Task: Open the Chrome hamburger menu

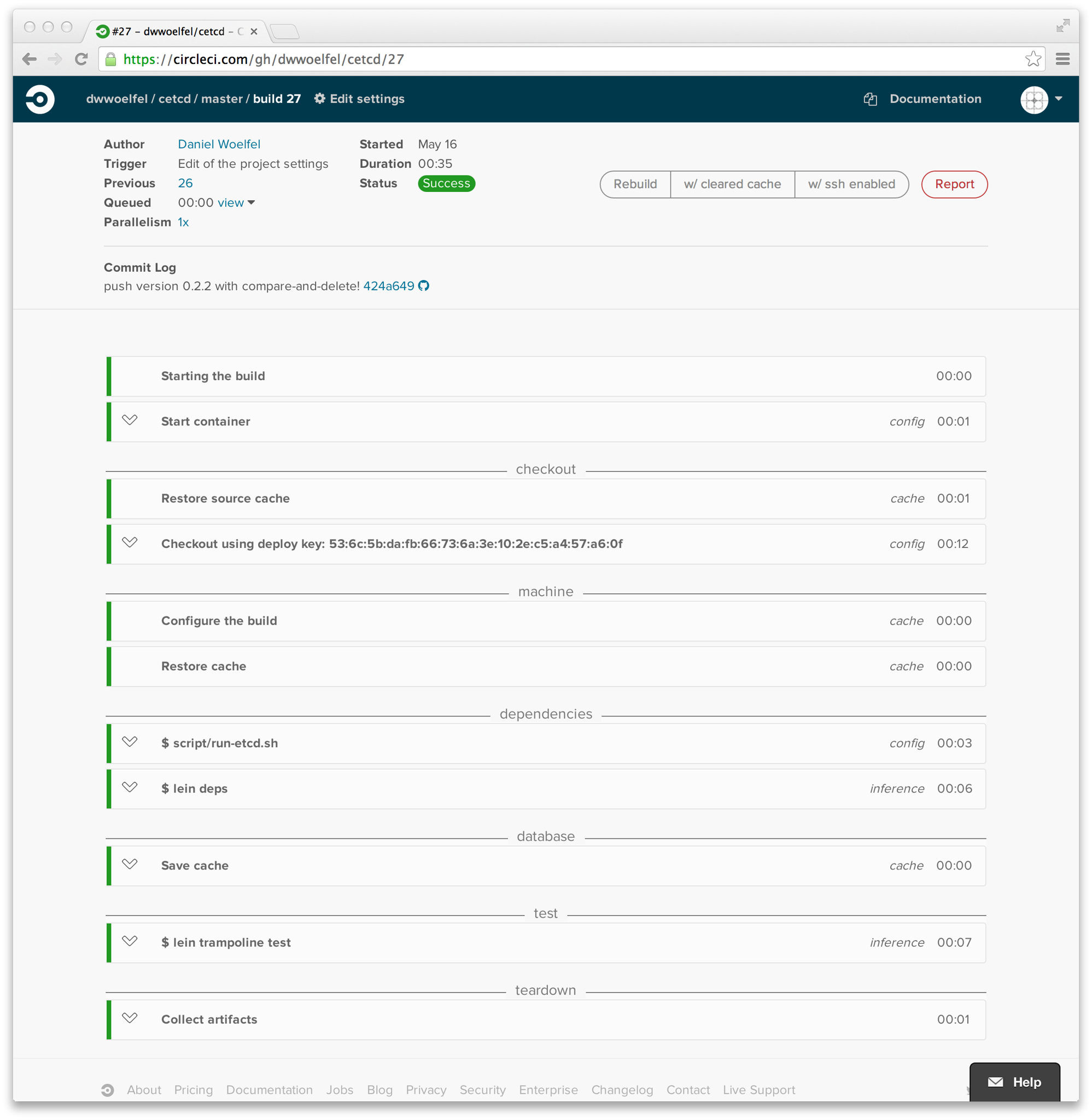Action: click(x=1062, y=59)
